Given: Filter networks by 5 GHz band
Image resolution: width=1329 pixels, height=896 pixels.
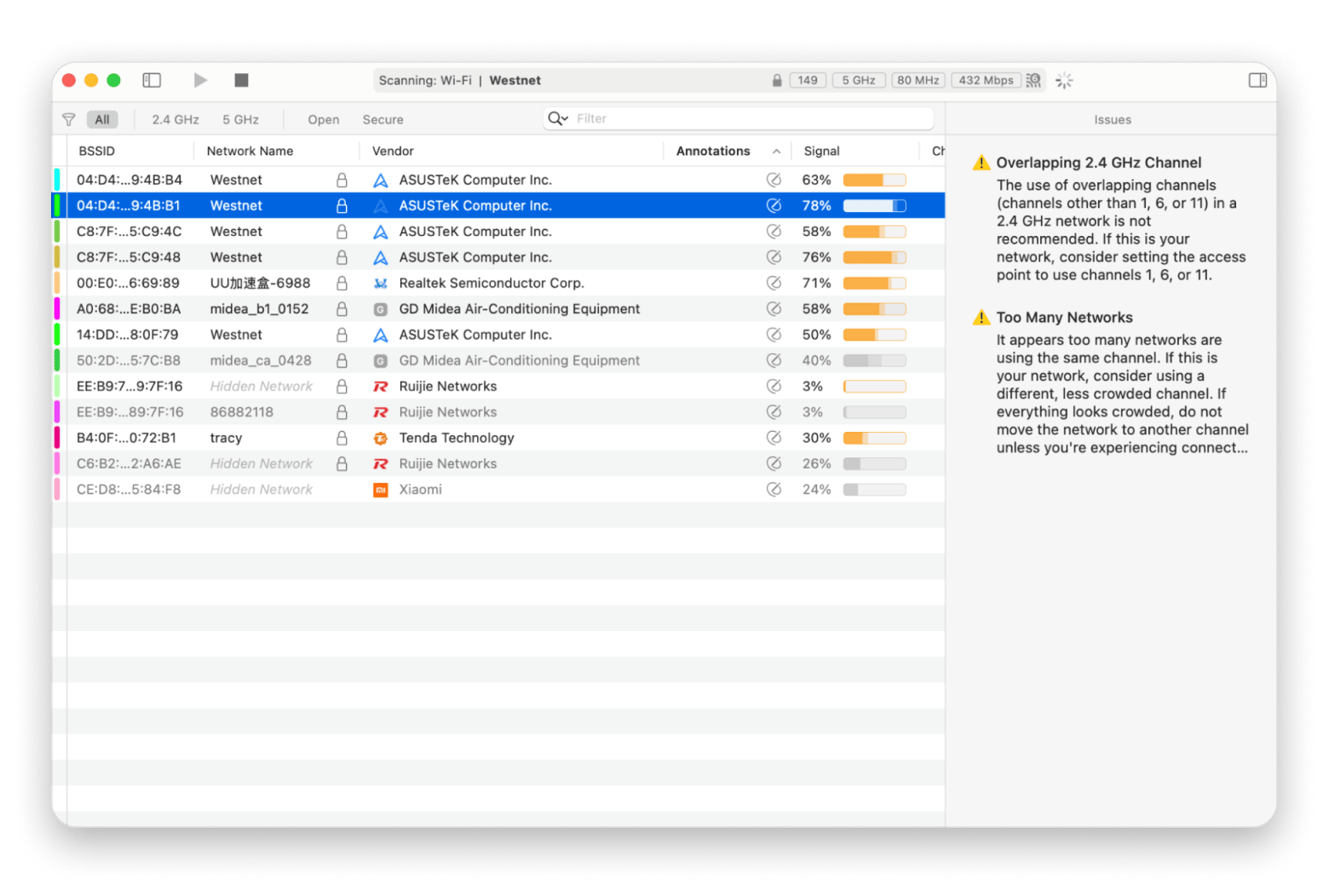Looking at the screenshot, I should point(240,120).
